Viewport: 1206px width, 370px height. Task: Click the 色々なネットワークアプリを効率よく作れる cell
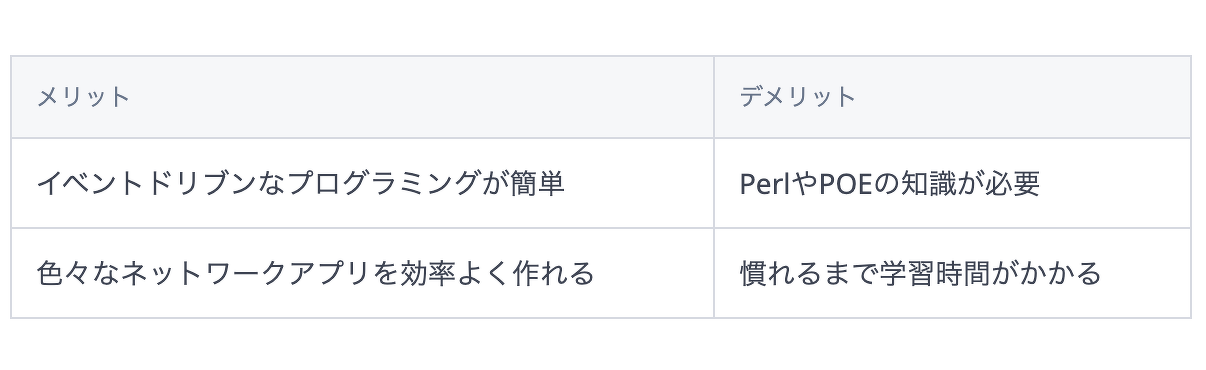pyautogui.click(x=362, y=273)
